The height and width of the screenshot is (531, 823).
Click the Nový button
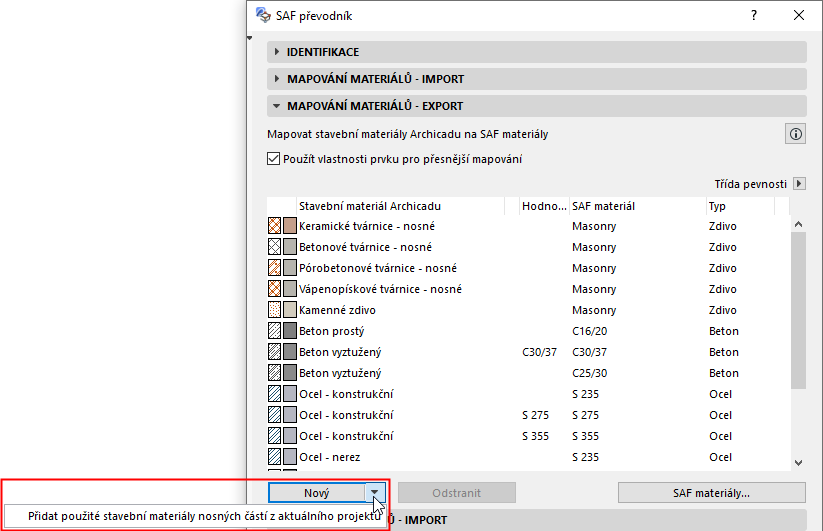(316, 493)
